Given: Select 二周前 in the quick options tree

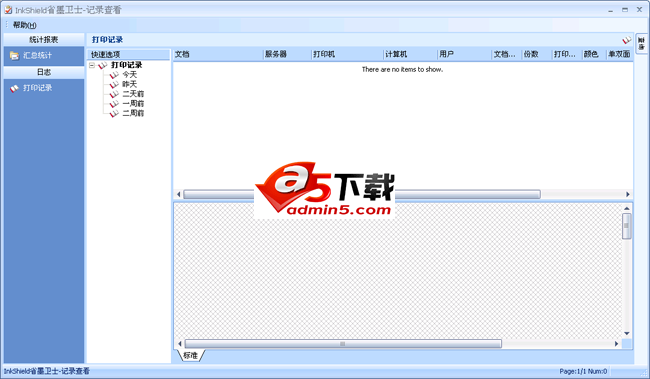Looking at the screenshot, I should point(133,113).
